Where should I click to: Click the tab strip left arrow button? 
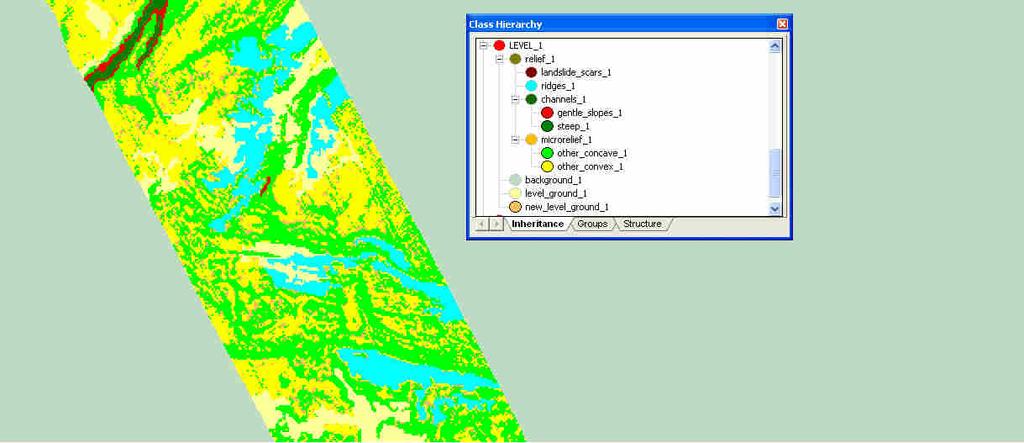click(x=482, y=224)
